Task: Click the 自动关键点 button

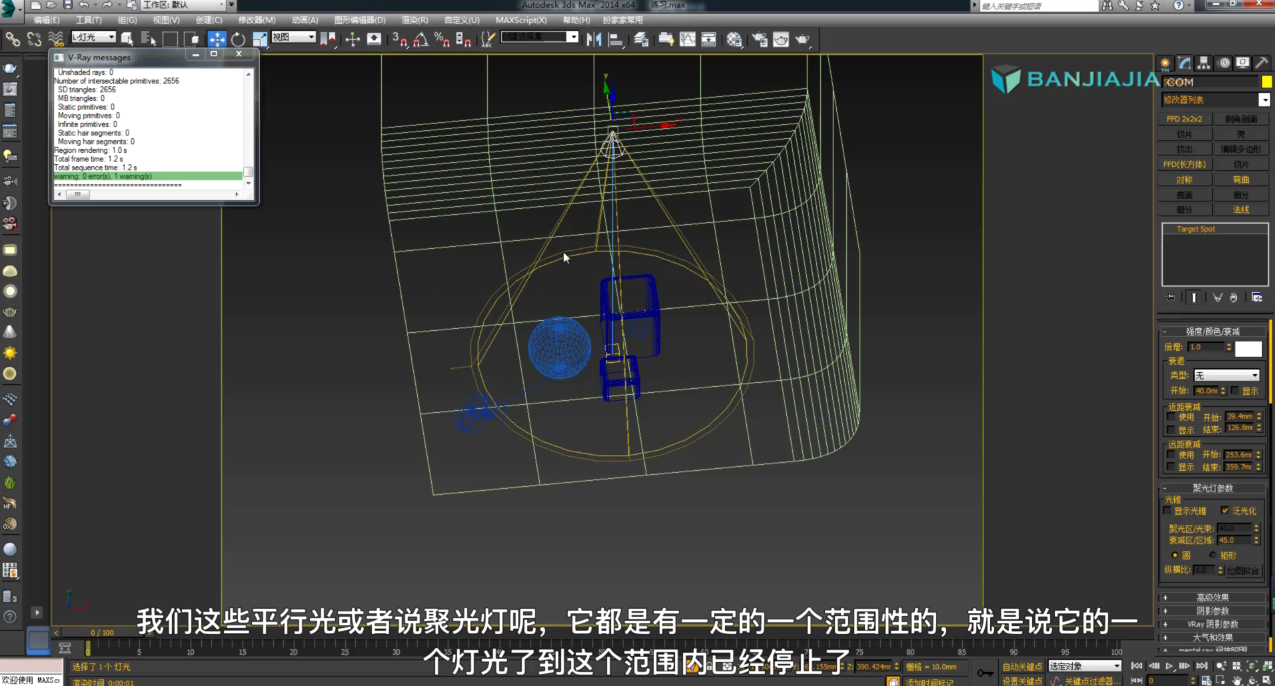Action: [x=1021, y=666]
